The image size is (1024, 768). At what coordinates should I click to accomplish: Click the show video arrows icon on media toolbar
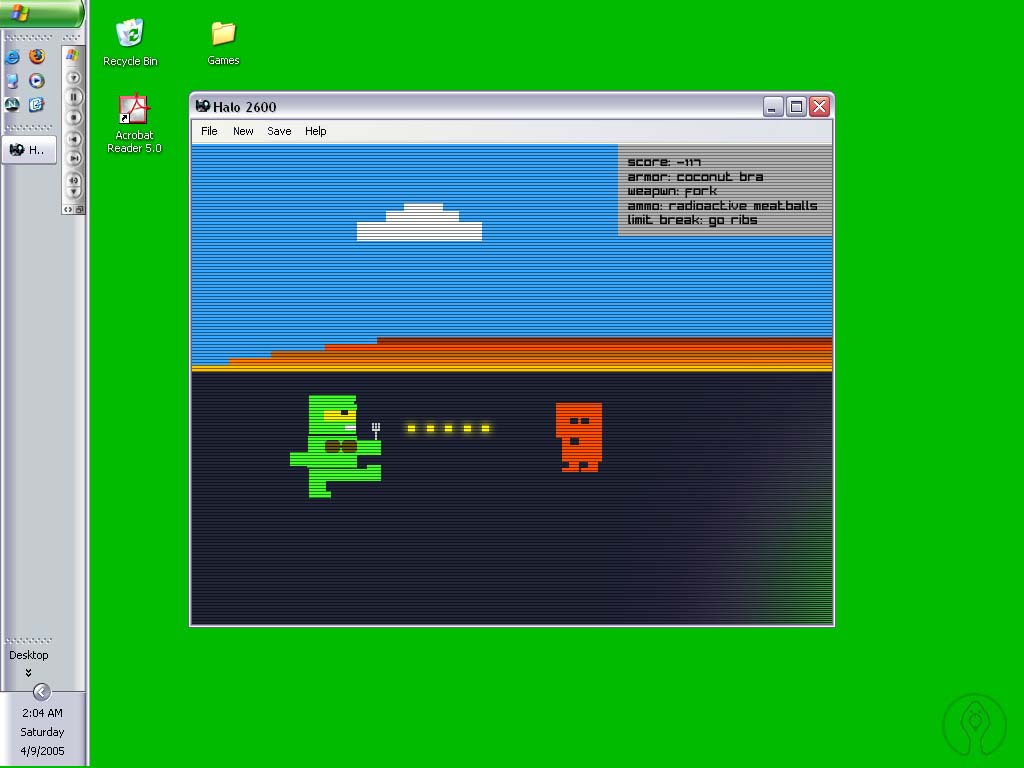(68, 210)
